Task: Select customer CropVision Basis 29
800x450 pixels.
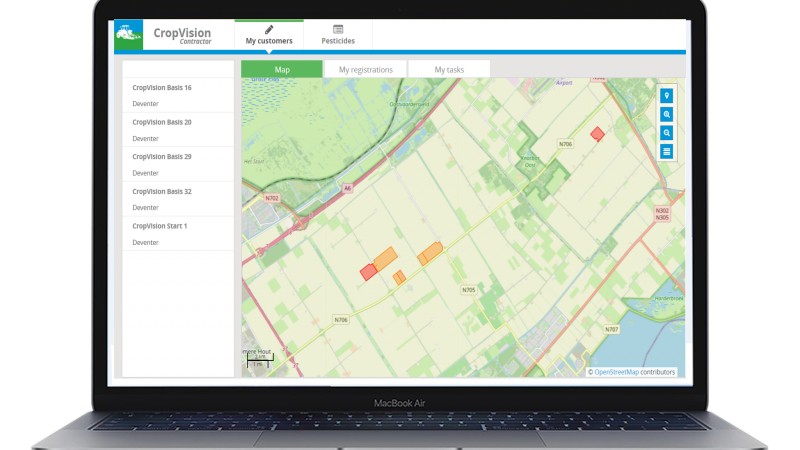Action: 178,164
